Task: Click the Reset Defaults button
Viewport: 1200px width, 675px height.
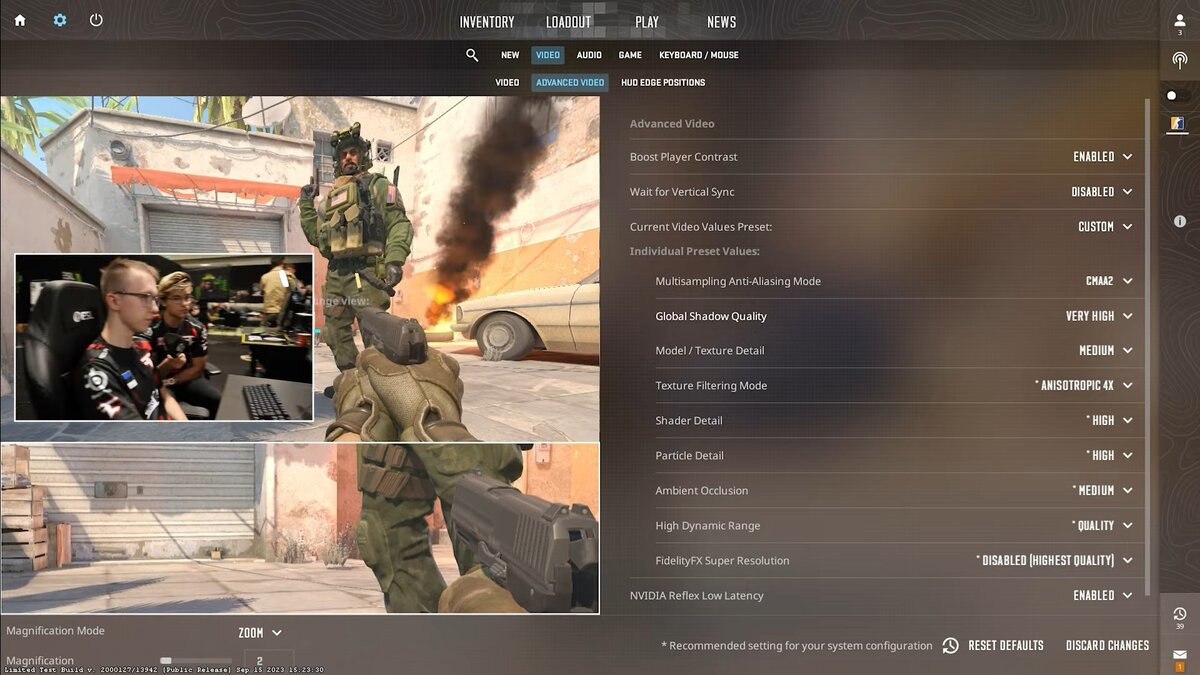Action: (x=994, y=646)
